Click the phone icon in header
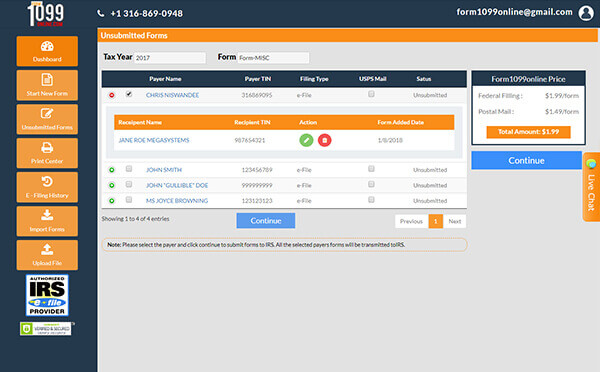The height and width of the screenshot is (372, 600). click(101, 13)
